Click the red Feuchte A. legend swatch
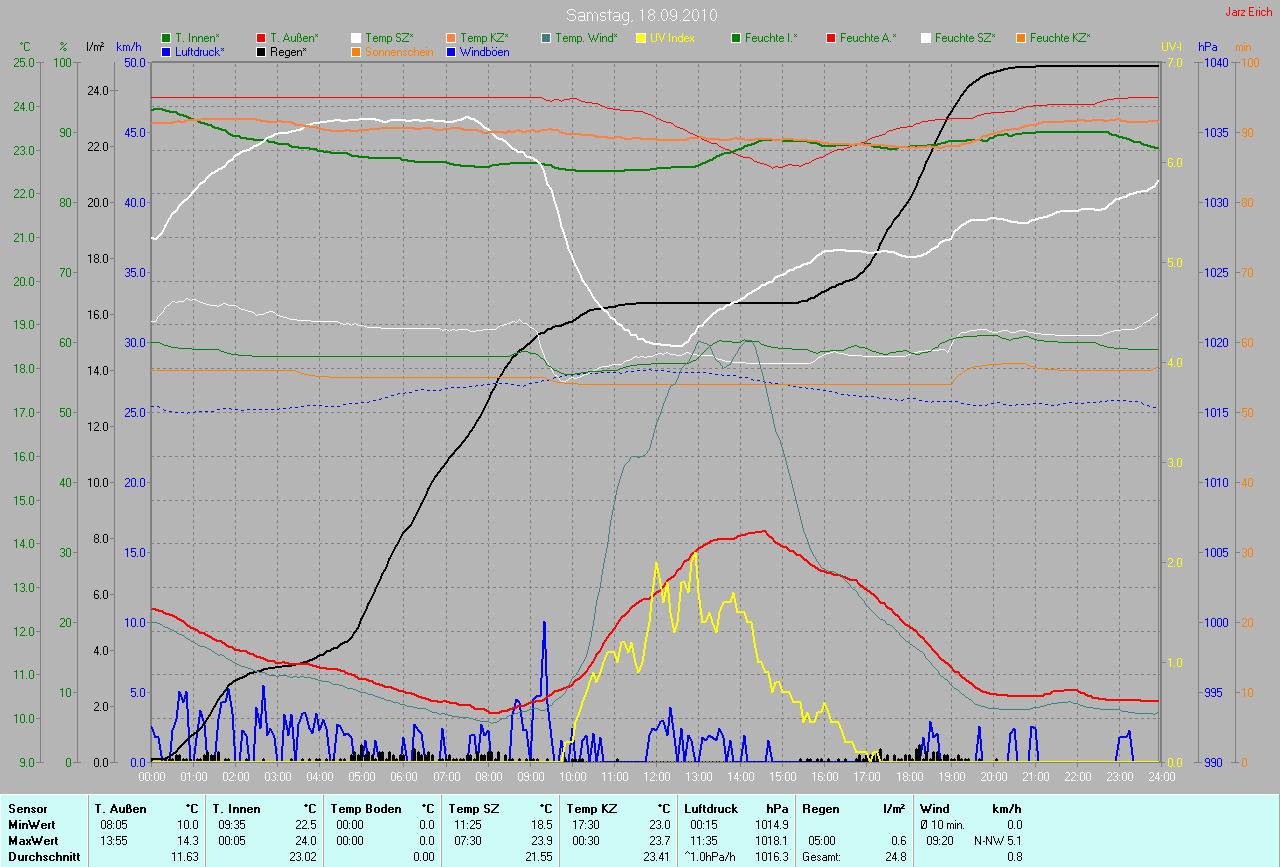Screen dimensions: 1280x867 pos(830,38)
